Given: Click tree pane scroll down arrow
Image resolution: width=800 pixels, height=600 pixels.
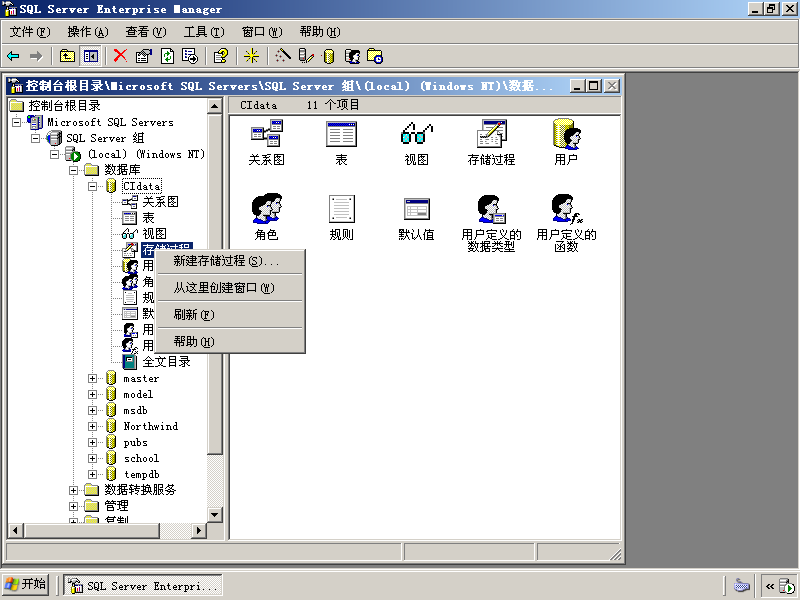Looking at the screenshot, I should (x=215, y=514).
